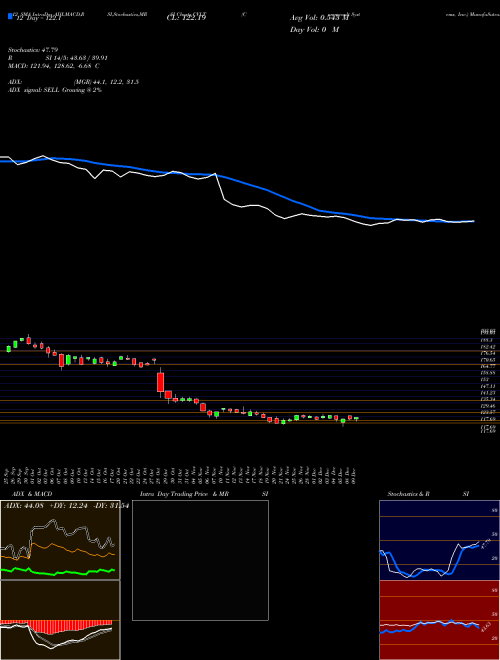Click the first date label on the x-axis
Viewport: 500px width, 660px height.
tap(8, 476)
